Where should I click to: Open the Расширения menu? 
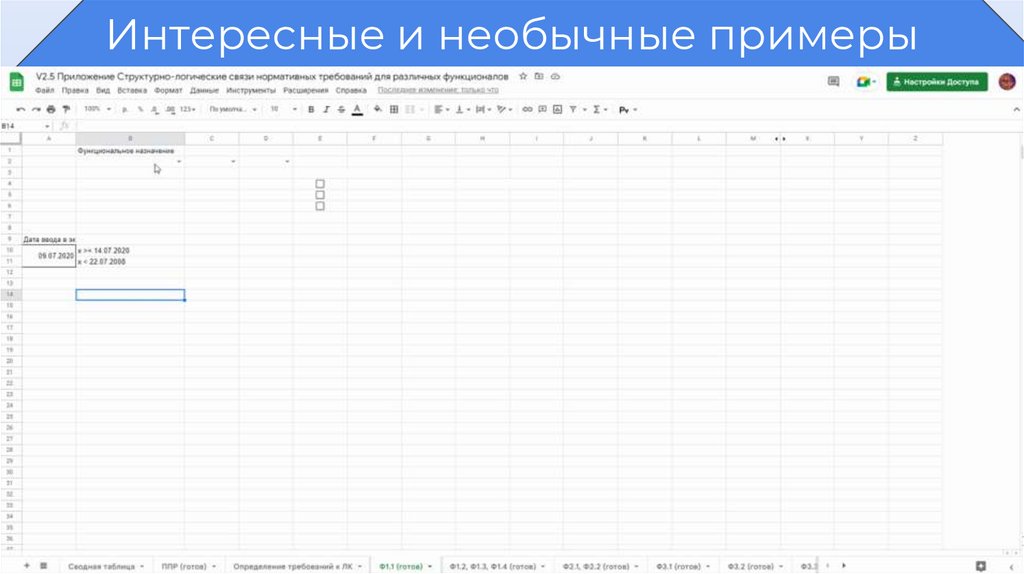point(306,91)
